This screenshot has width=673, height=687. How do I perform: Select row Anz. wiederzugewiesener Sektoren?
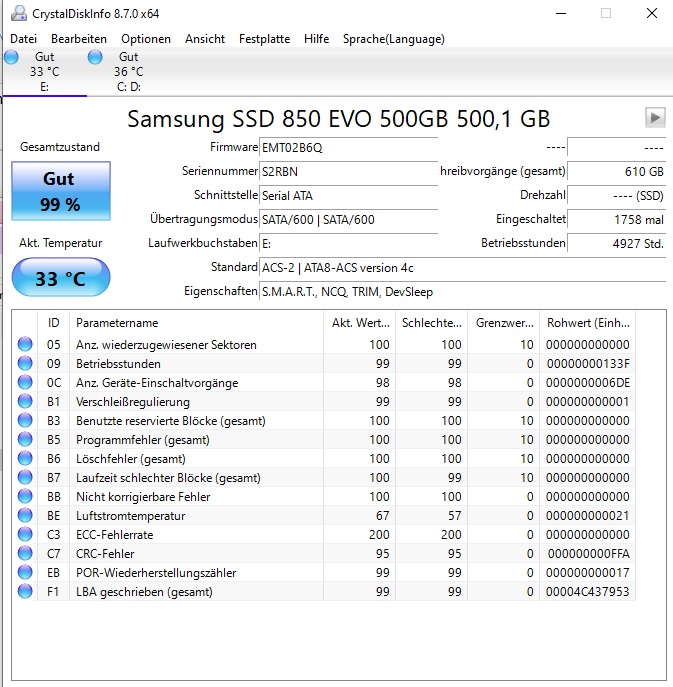click(x=324, y=344)
